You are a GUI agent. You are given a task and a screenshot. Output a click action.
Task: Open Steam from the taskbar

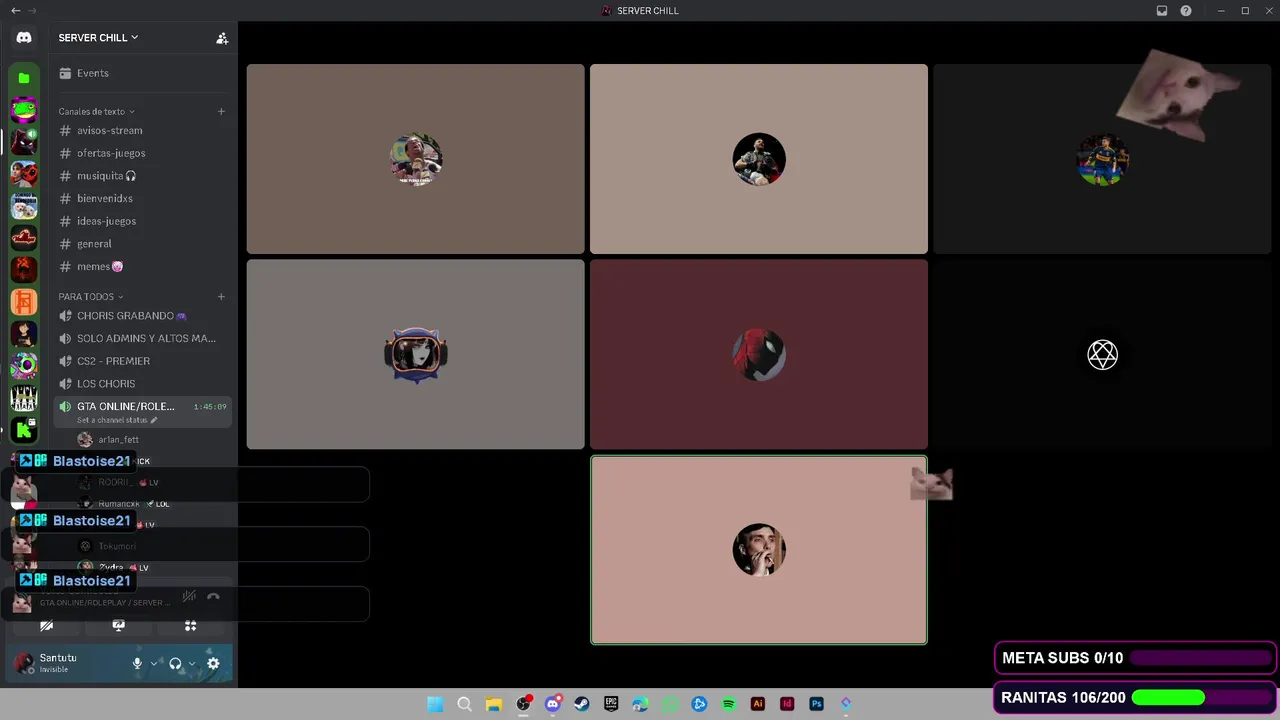click(x=581, y=704)
